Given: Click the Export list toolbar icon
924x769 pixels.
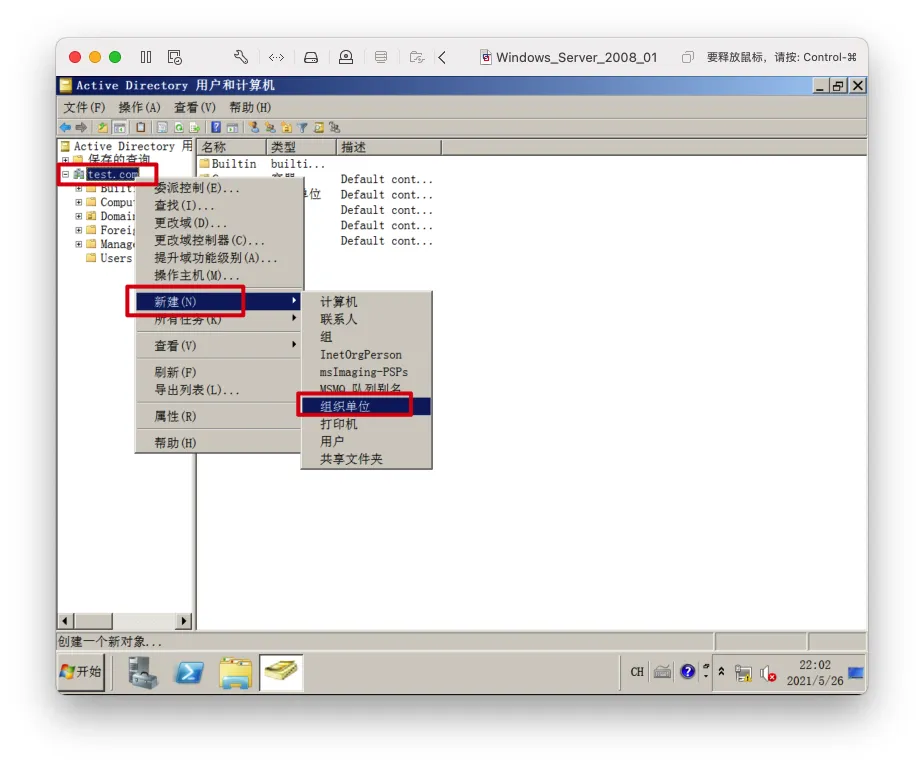Looking at the screenshot, I should pyautogui.click(x=194, y=127).
